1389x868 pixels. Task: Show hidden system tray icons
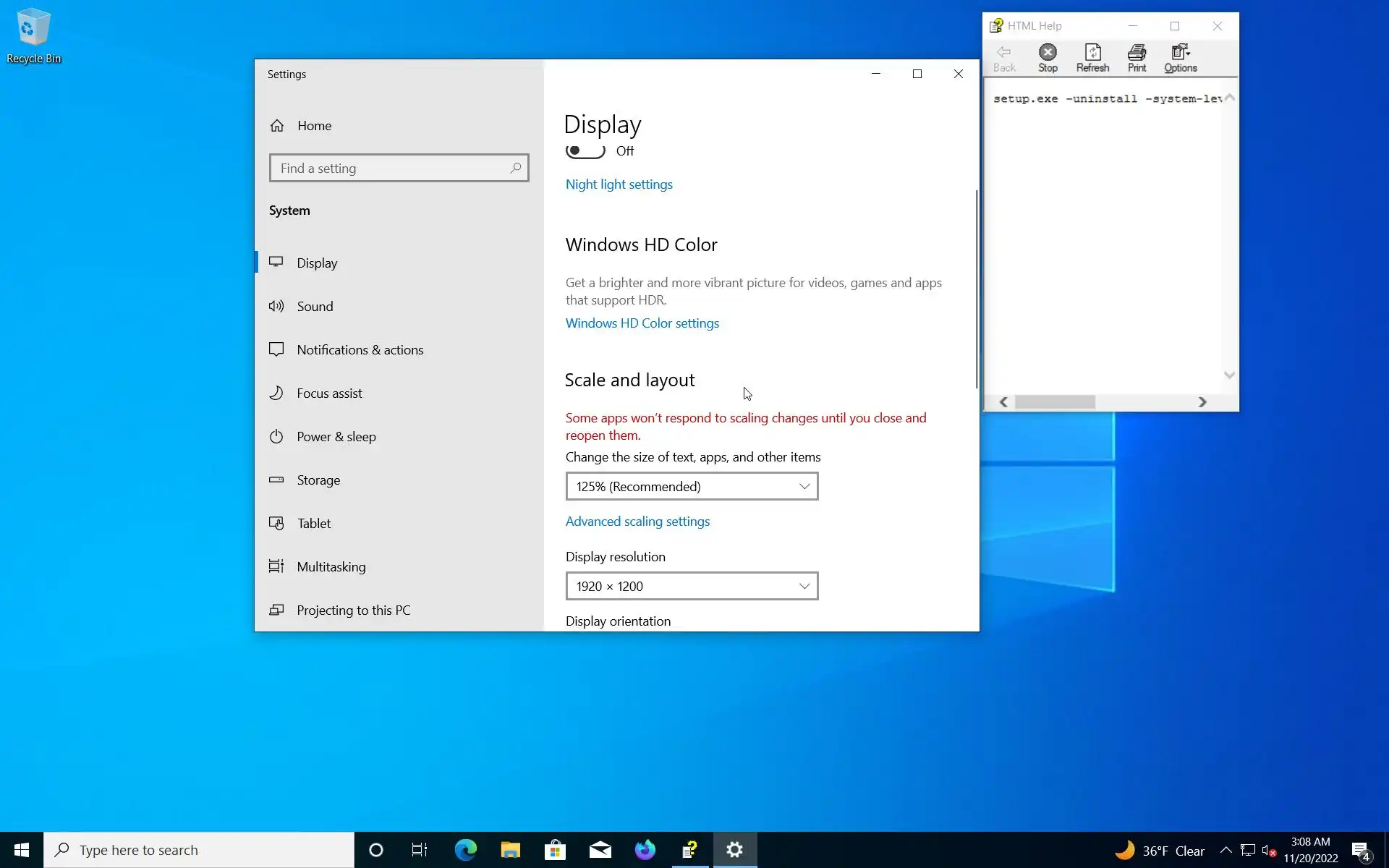click(x=1226, y=850)
